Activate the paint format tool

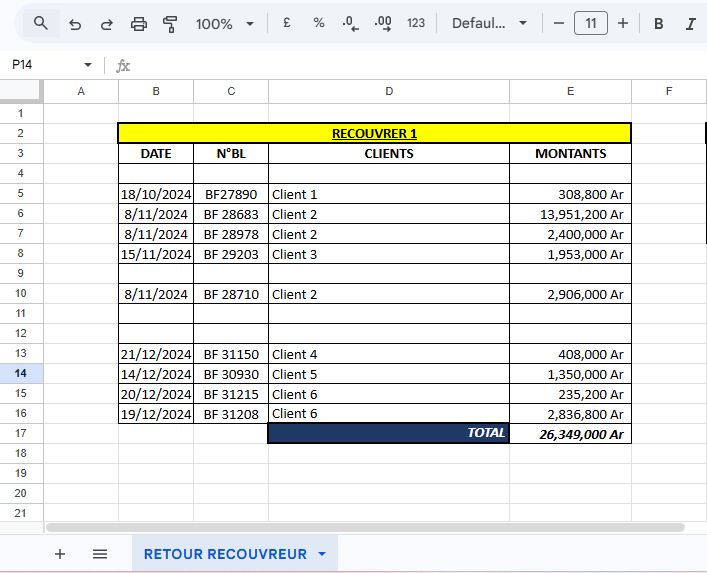pyautogui.click(x=170, y=23)
